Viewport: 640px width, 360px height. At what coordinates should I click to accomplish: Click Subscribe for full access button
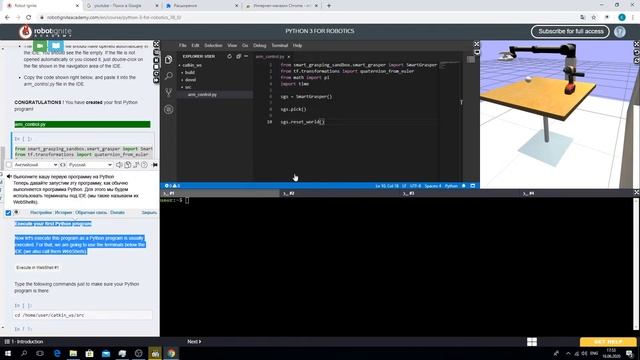point(570,31)
